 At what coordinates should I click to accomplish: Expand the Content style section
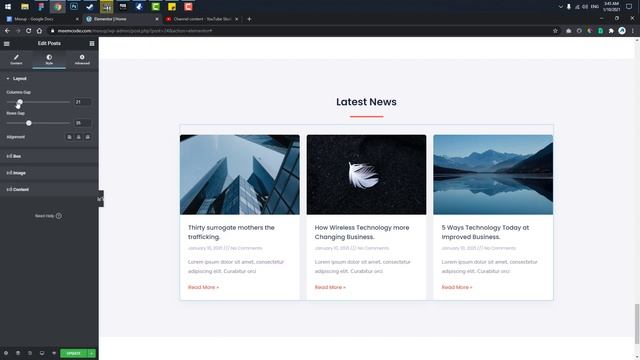[49, 190]
